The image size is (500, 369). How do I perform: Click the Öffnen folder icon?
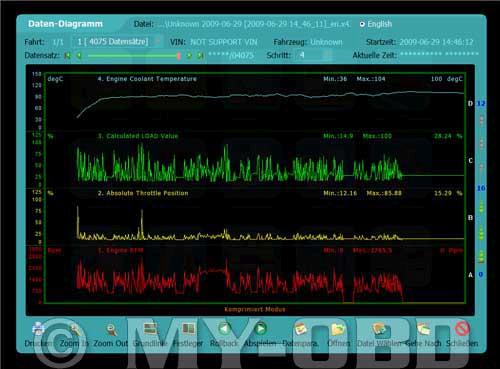pos(338,329)
